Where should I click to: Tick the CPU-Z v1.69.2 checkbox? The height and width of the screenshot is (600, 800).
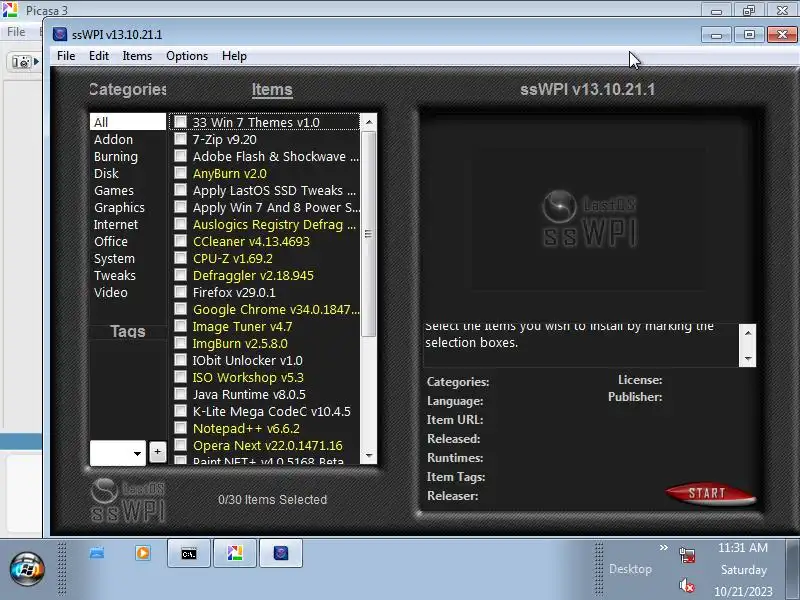point(180,258)
